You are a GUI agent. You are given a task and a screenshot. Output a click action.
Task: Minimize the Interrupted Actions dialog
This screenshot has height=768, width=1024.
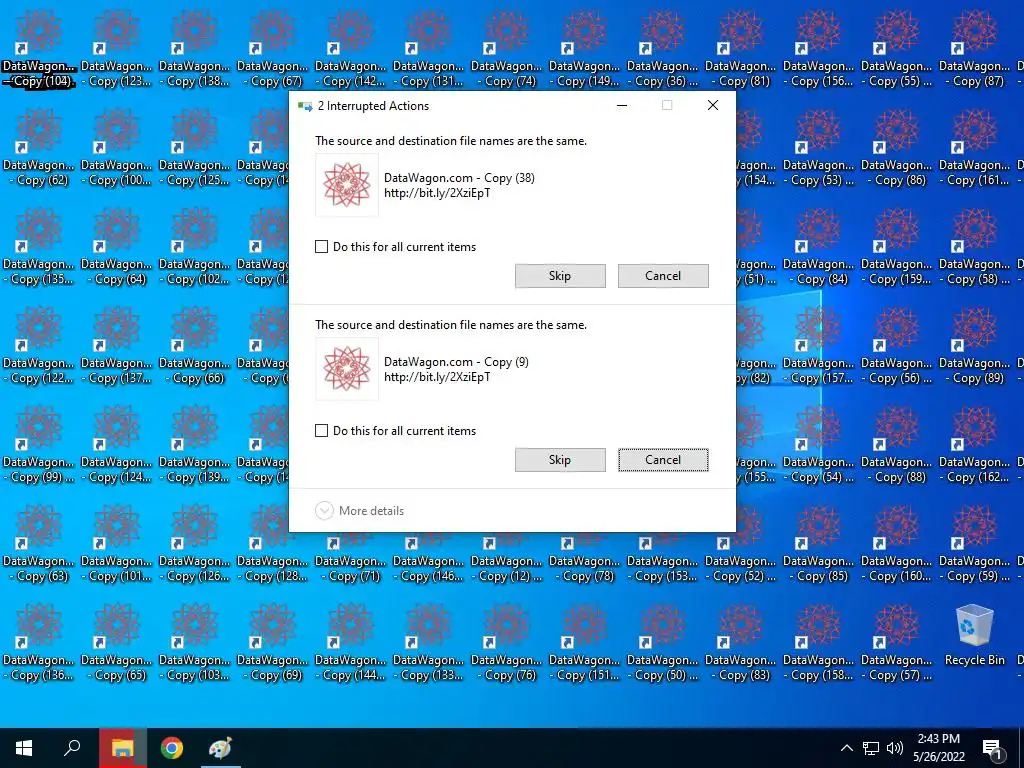(622, 105)
